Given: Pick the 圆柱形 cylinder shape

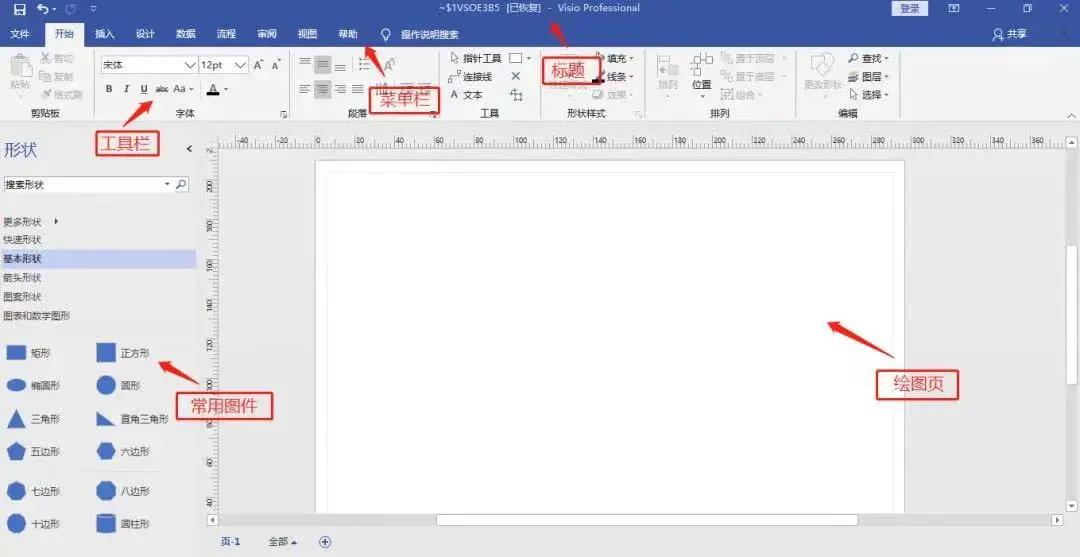Looking at the screenshot, I should [106, 523].
